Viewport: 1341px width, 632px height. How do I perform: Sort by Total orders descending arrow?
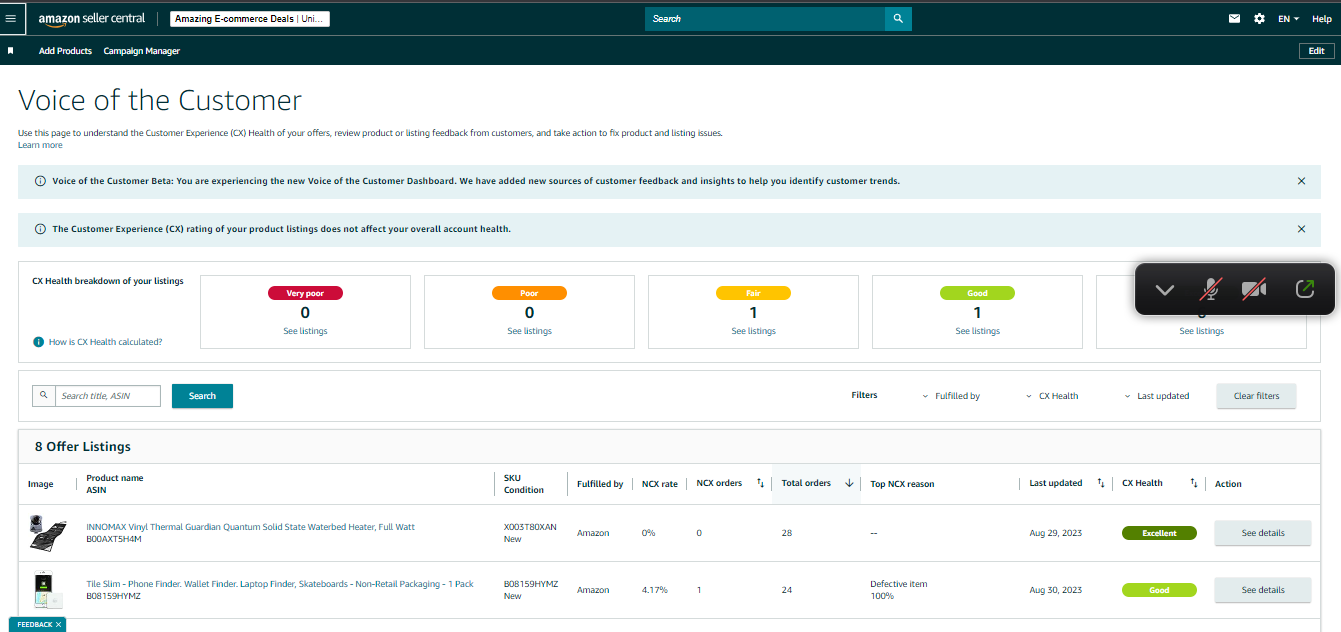tap(849, 483)
